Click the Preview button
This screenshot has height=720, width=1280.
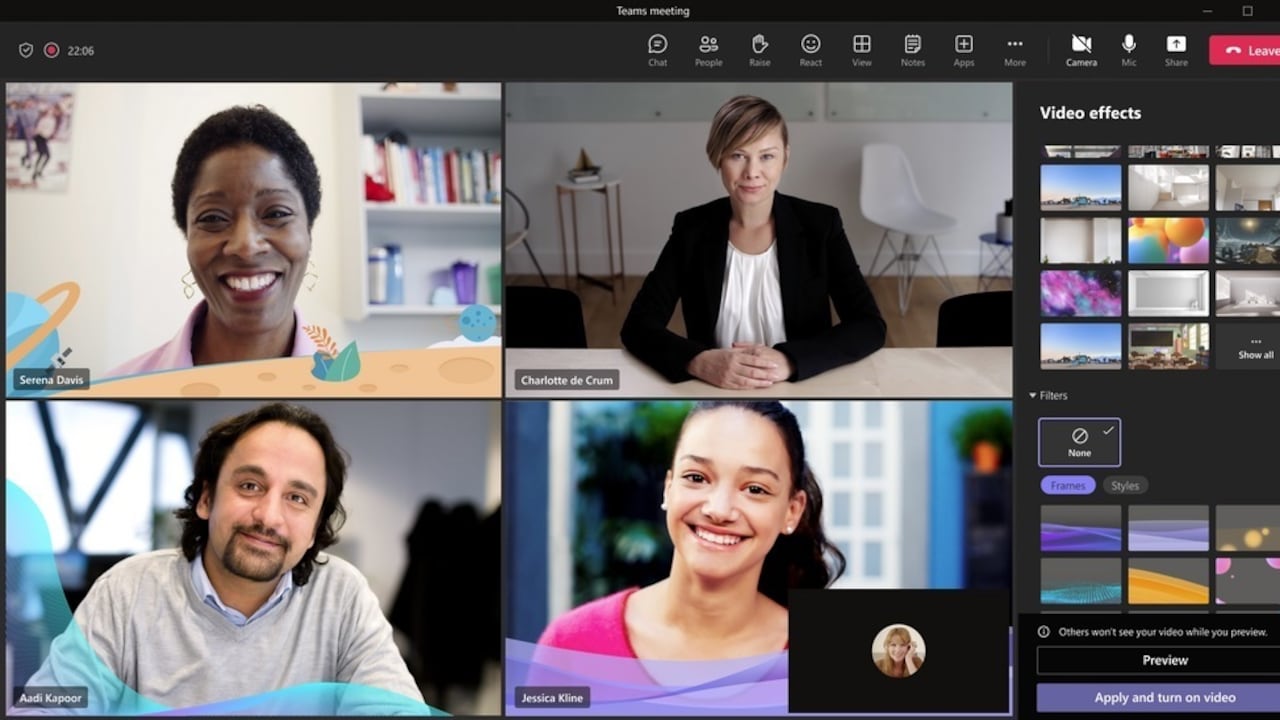(1164, 660)
